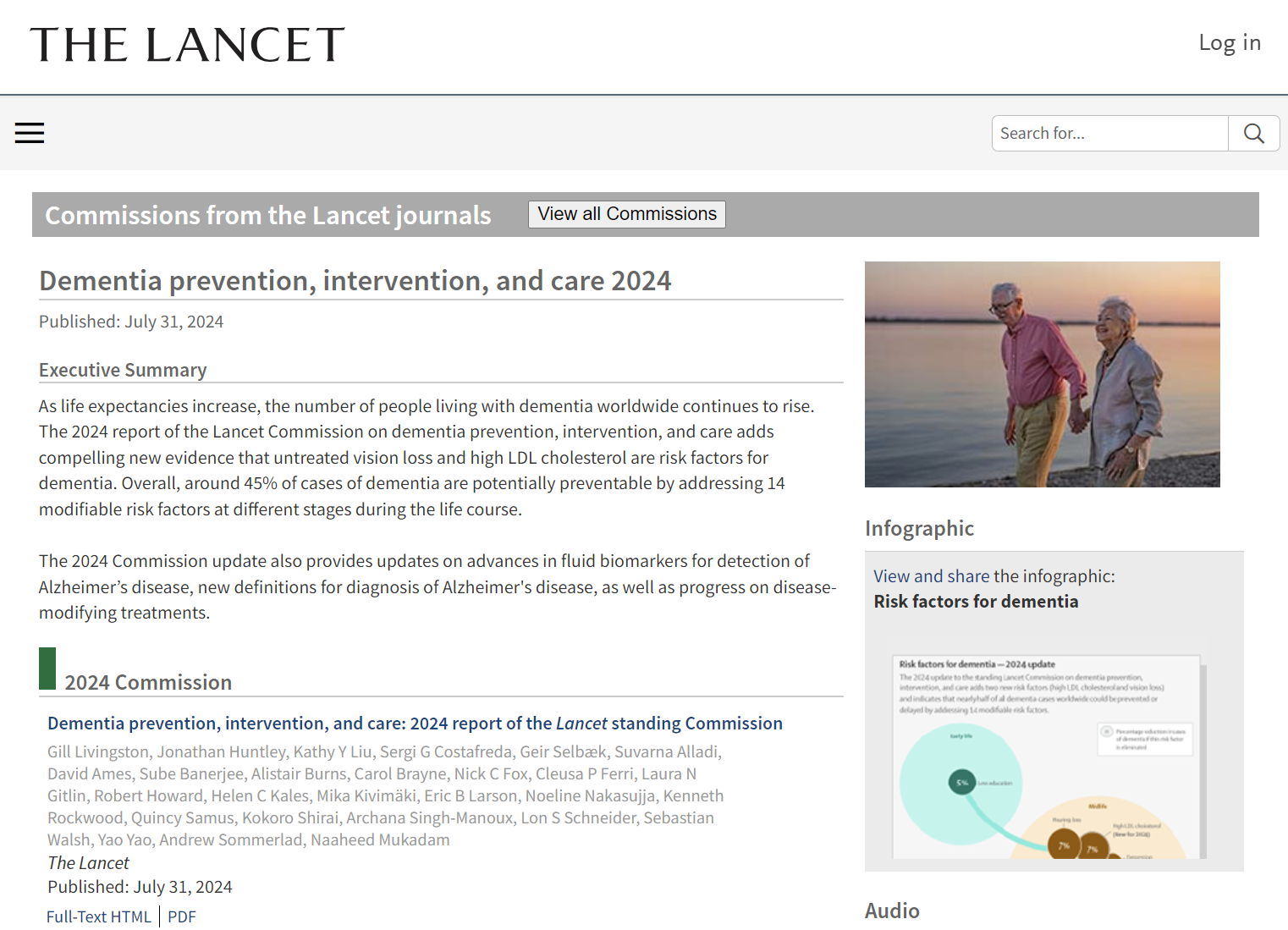1288x930 pixels.
Task: Click View all Commissions button
Action: click(627, 214)
